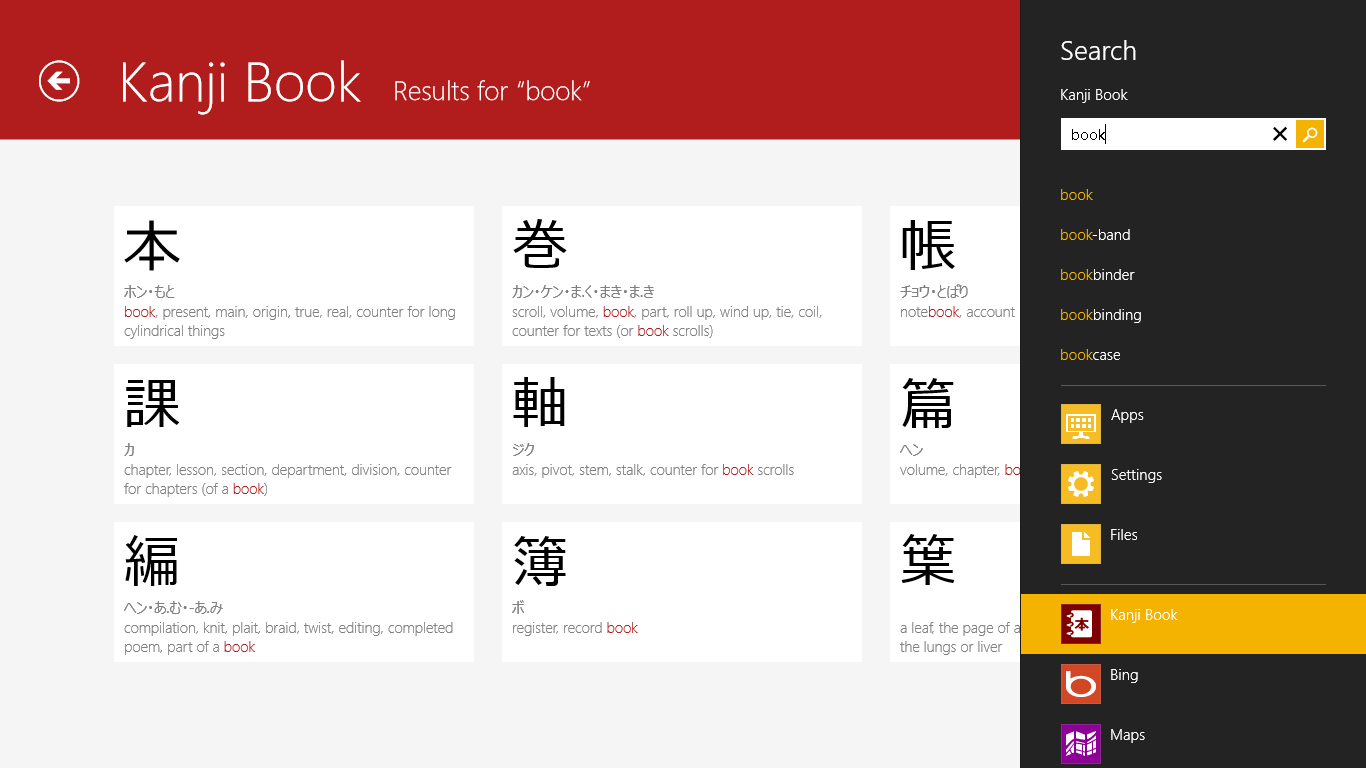Open the kanji tile for 本
Image resolution: width=1366 pixels, height=768 pixels.
(x=293, y=276)
